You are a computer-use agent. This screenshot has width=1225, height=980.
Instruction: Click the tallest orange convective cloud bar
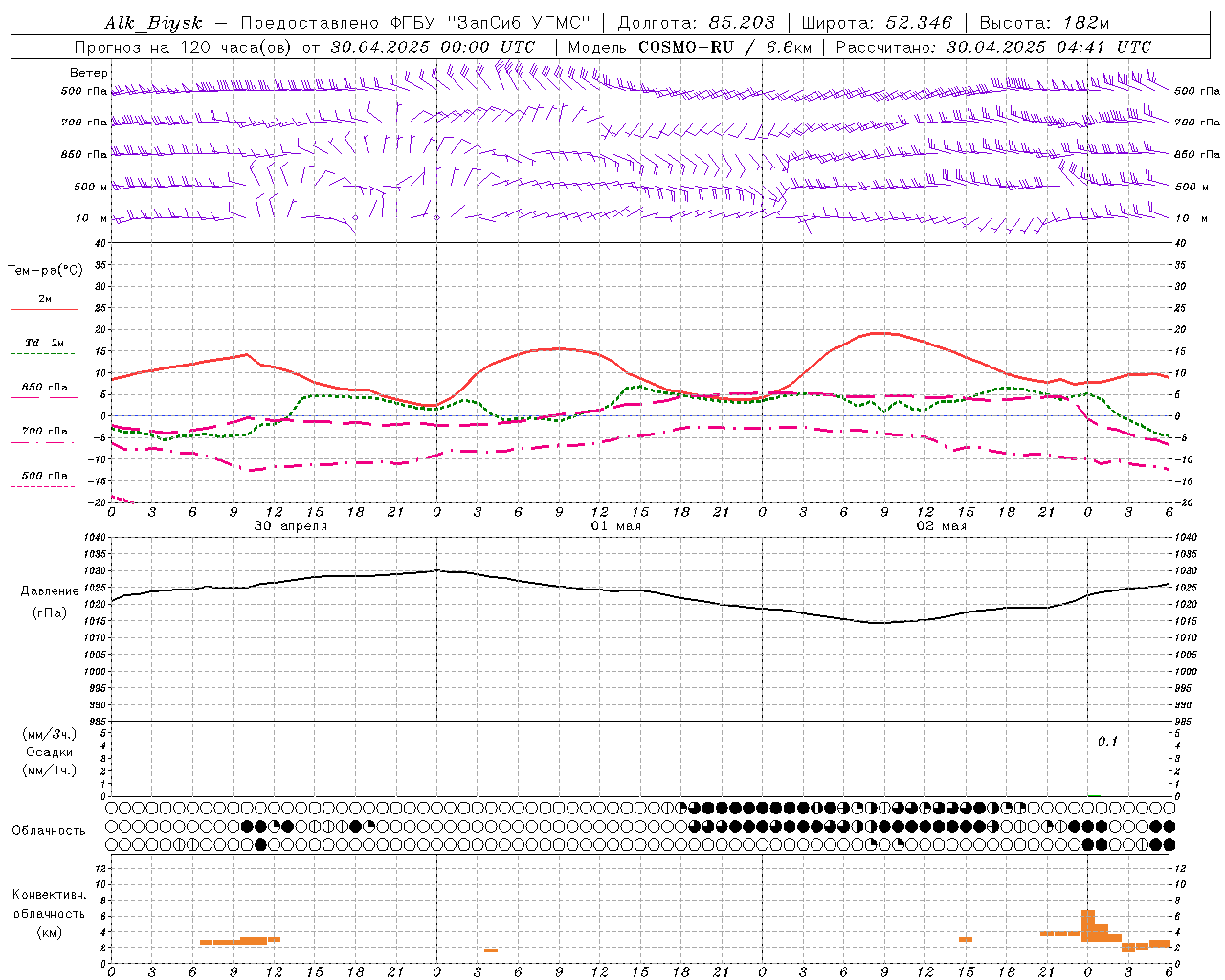click(1088, 925)
